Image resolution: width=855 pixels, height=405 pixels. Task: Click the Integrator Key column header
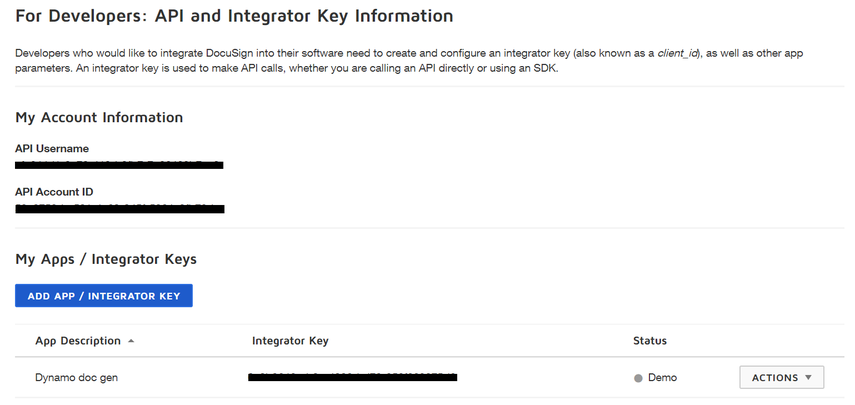(290, 341)
